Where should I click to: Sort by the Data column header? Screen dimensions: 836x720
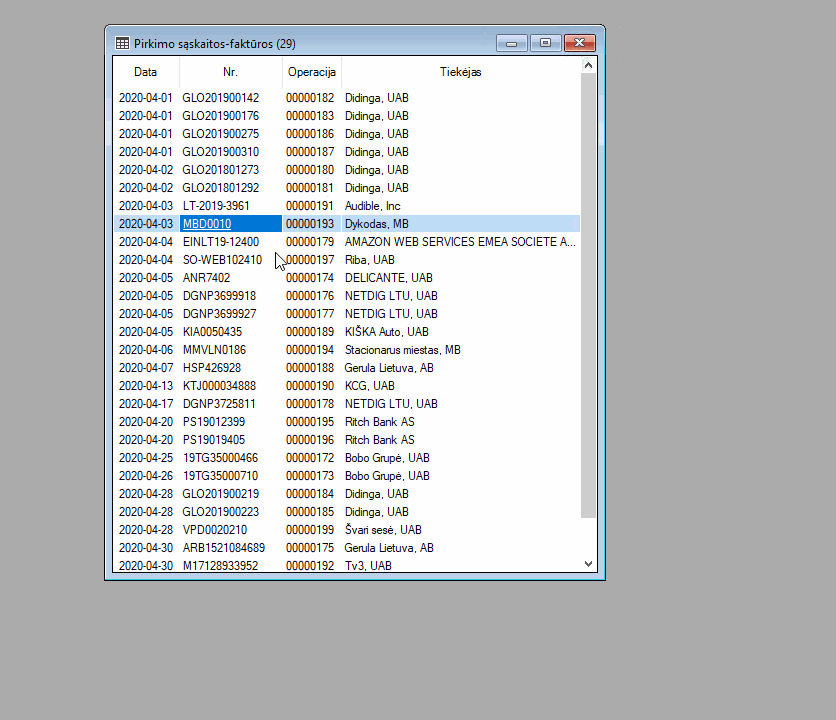tap(146, 72)
